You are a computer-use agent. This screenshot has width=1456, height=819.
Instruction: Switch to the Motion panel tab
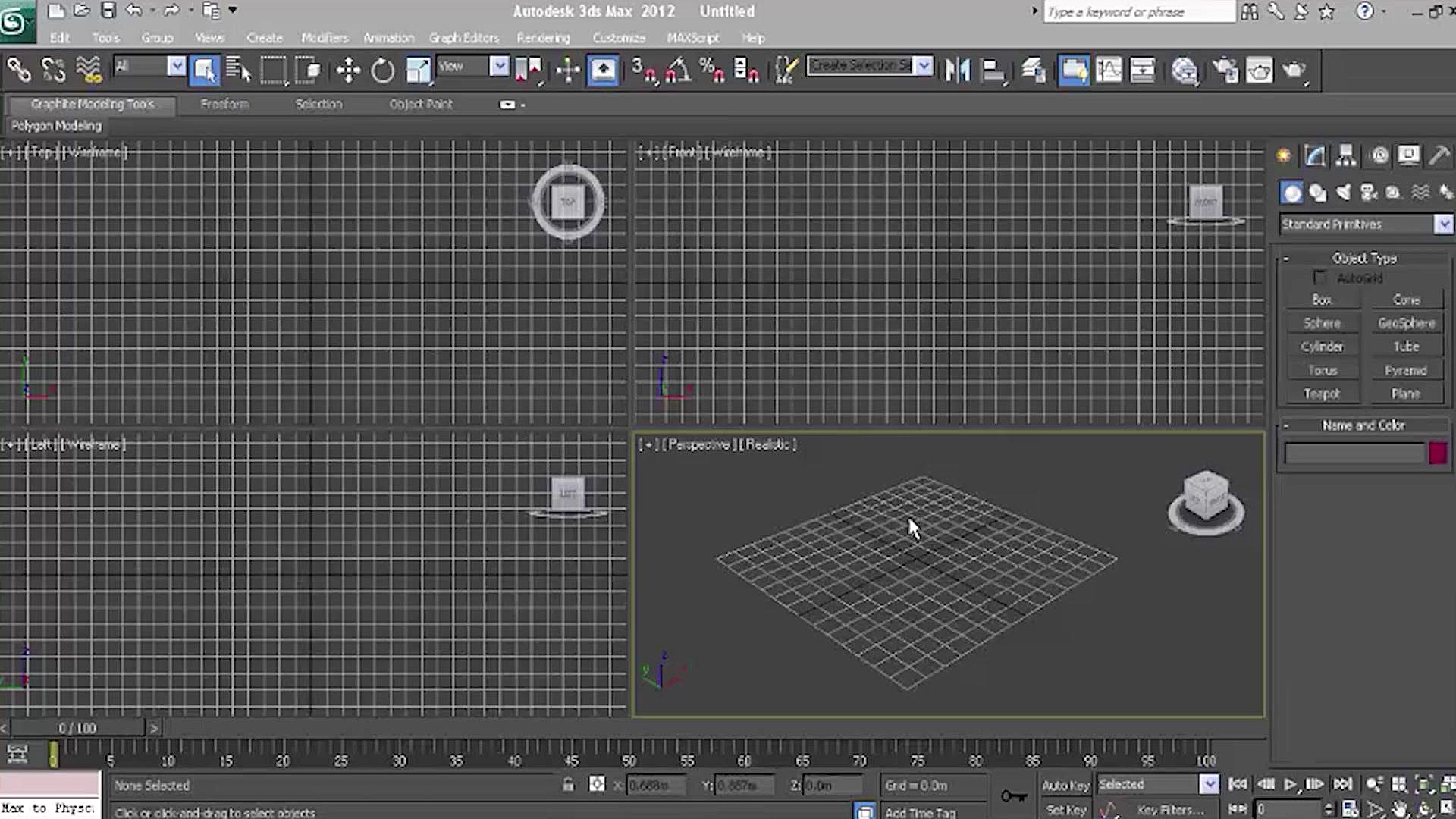(1379, 155)
